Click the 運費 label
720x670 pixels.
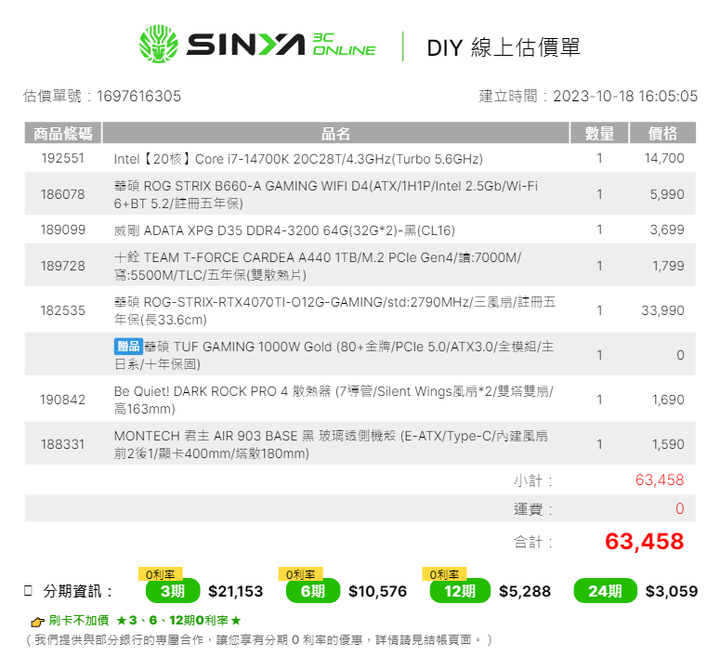point(533,509)
